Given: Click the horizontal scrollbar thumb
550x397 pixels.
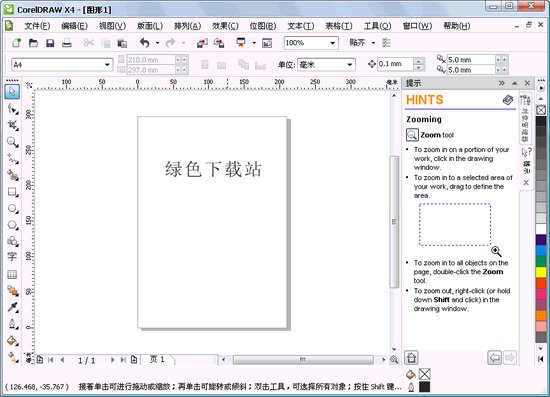Looking at the screenshot, I should [x=303, y=359].
